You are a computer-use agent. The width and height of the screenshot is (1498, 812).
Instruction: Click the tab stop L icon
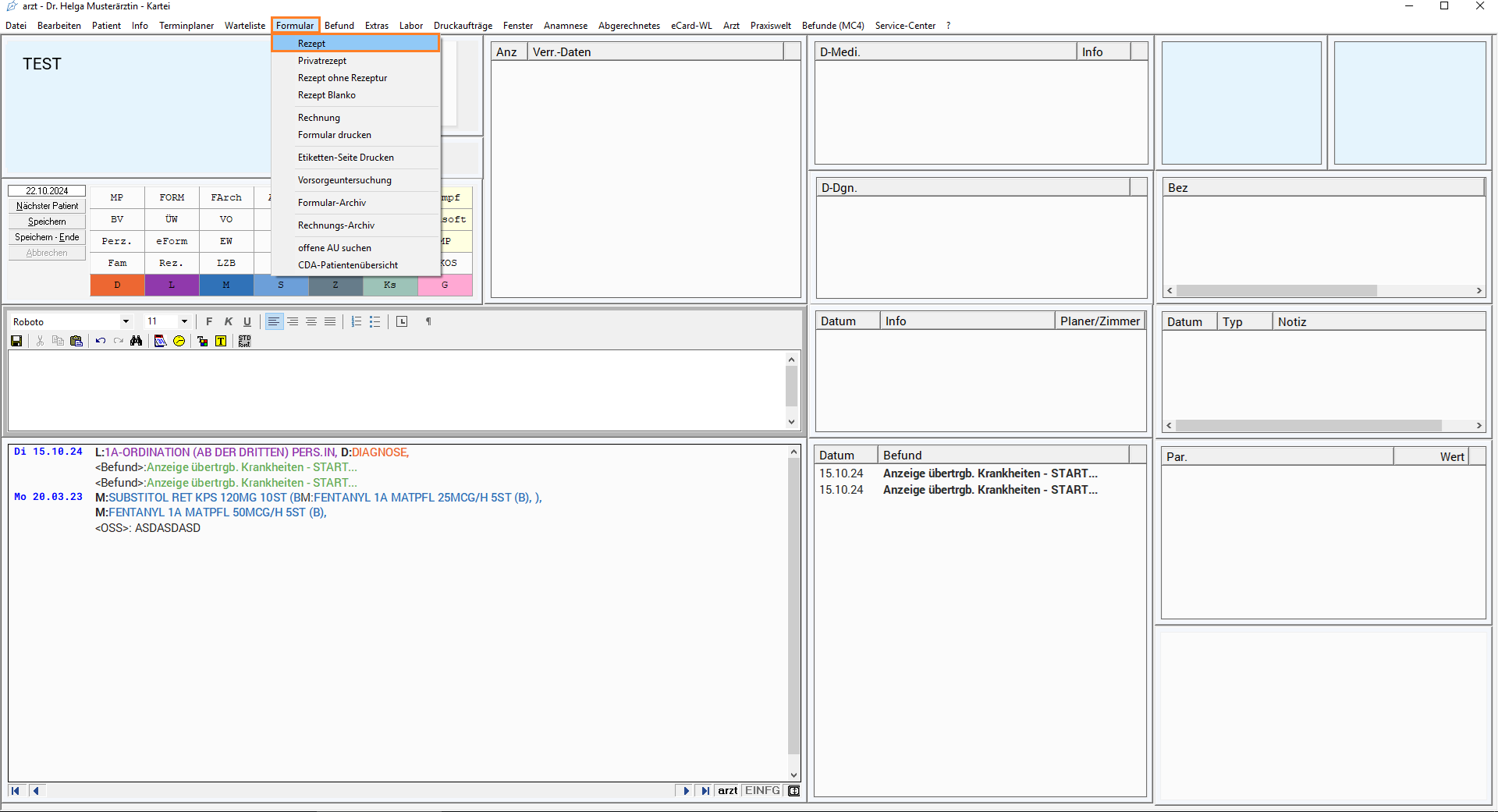(x=402, y=321)
